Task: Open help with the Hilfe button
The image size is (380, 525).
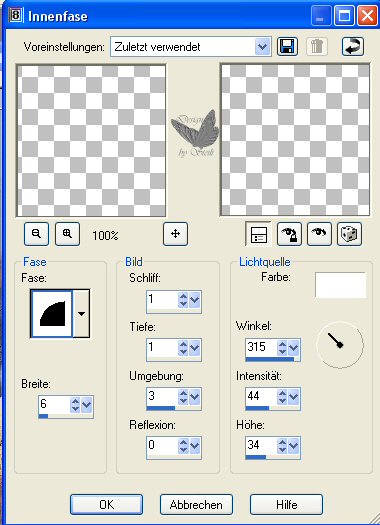Action: pos(287,505)
